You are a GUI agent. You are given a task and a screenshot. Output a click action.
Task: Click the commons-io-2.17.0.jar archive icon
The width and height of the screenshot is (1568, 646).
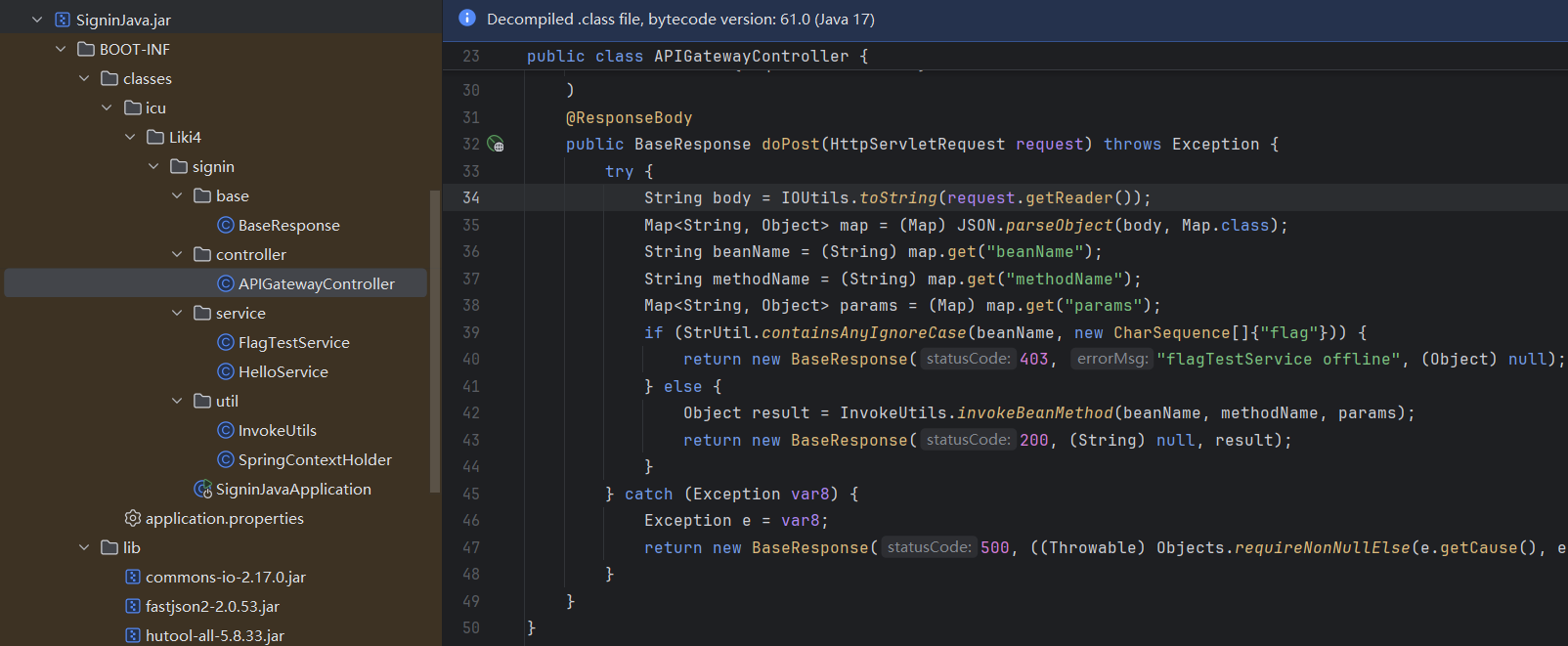coord(133,577)
